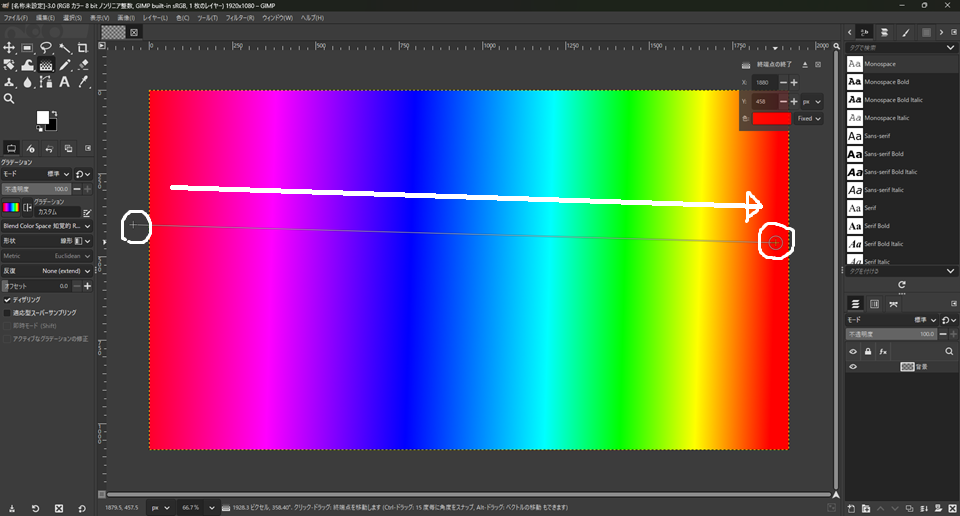The height and width of the screenshot is (516, 960).
Task: Click the red endpoint color swatch
Action: (771, 118)
